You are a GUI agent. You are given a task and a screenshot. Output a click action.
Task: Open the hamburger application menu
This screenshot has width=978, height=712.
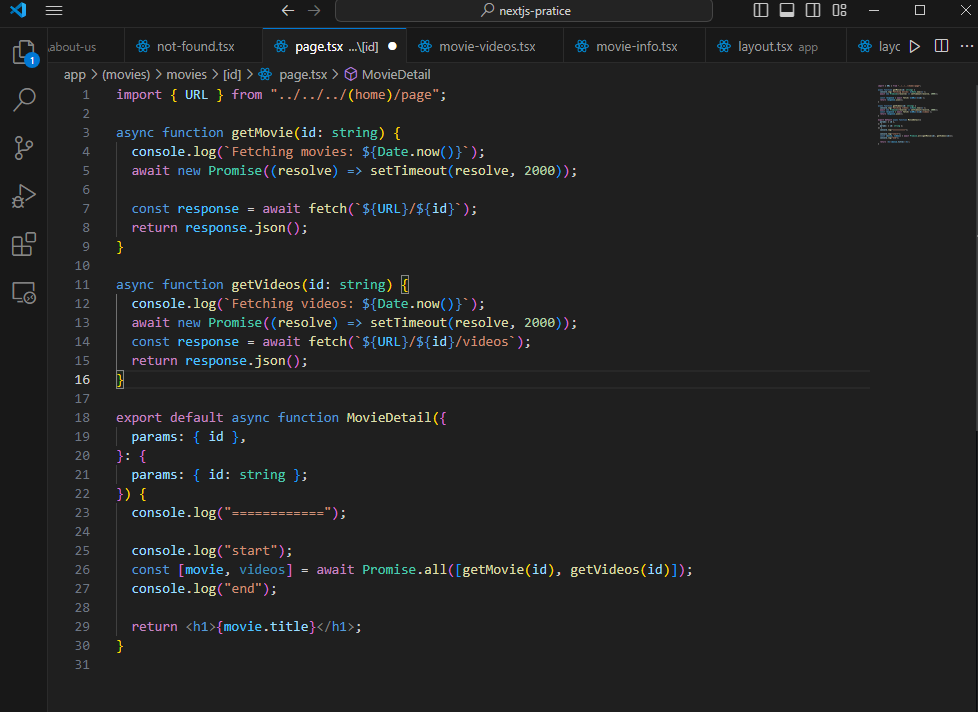pyautogui.click(x=54, y=11)
